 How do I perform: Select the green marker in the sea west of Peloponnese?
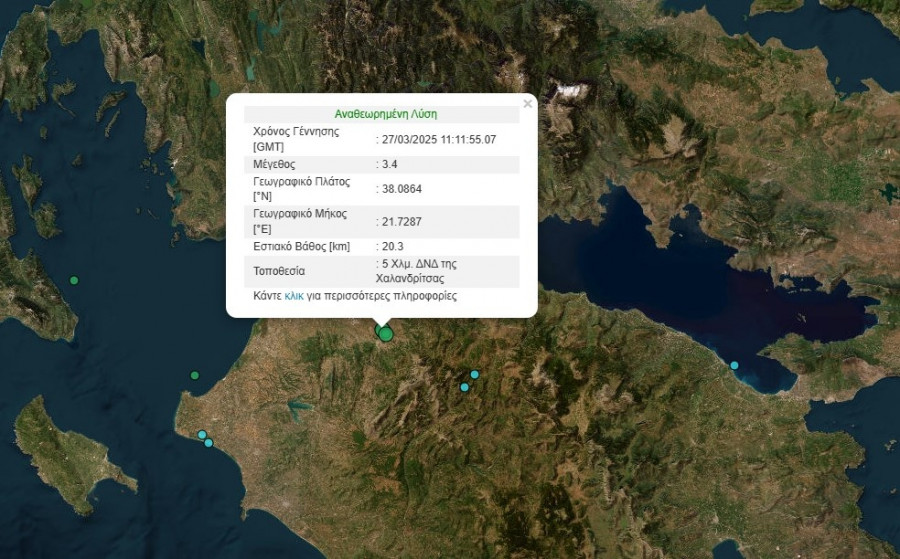point(195,375)
